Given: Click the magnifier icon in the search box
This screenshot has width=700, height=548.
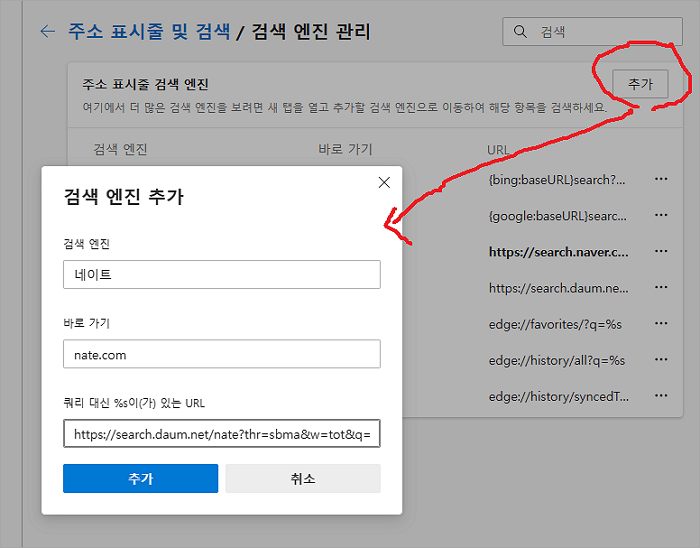Looking at the screenshot, I should point(520,32).
